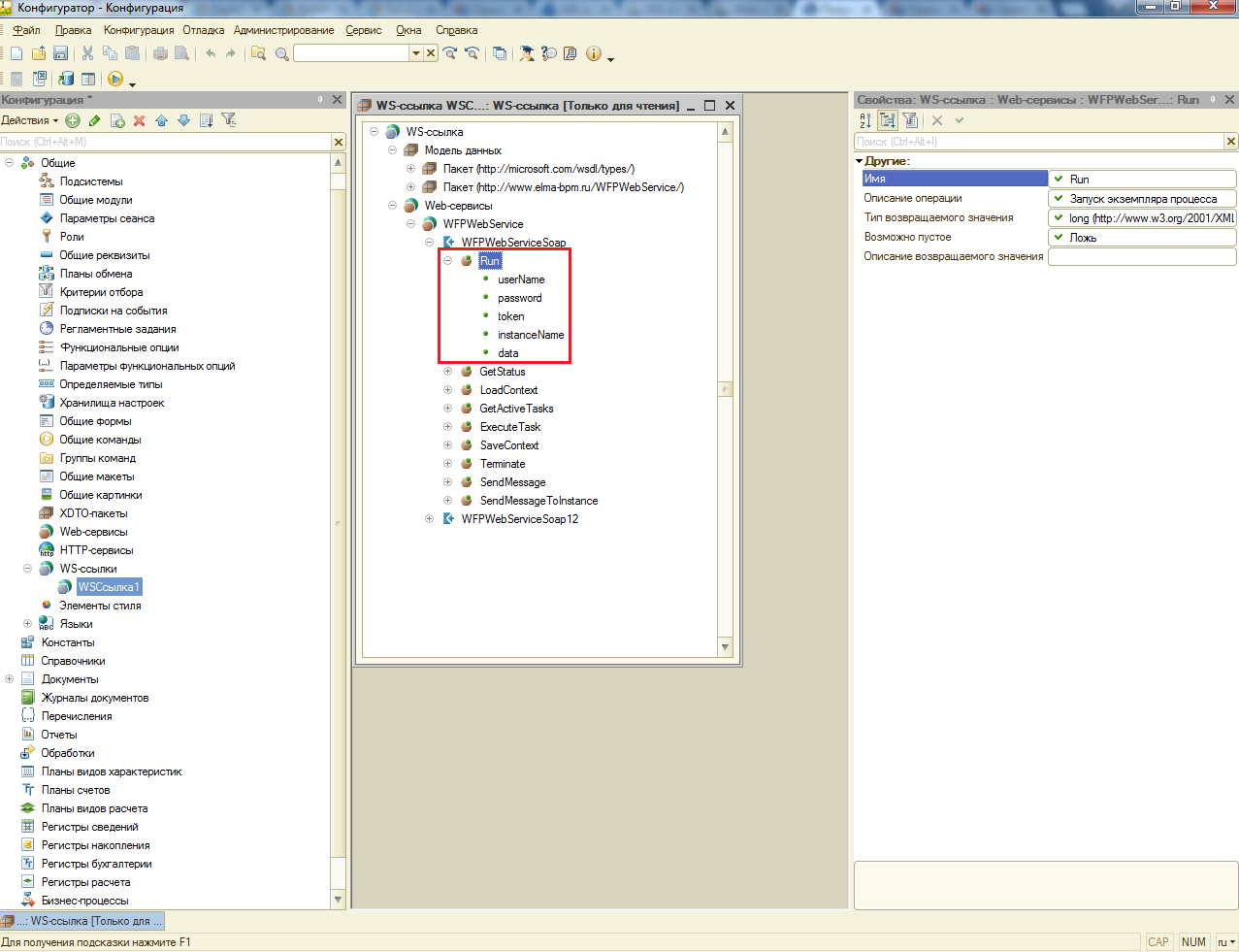Click the Update database configuration icon
Screen dimensions: 1239x952
click(66, 79)
